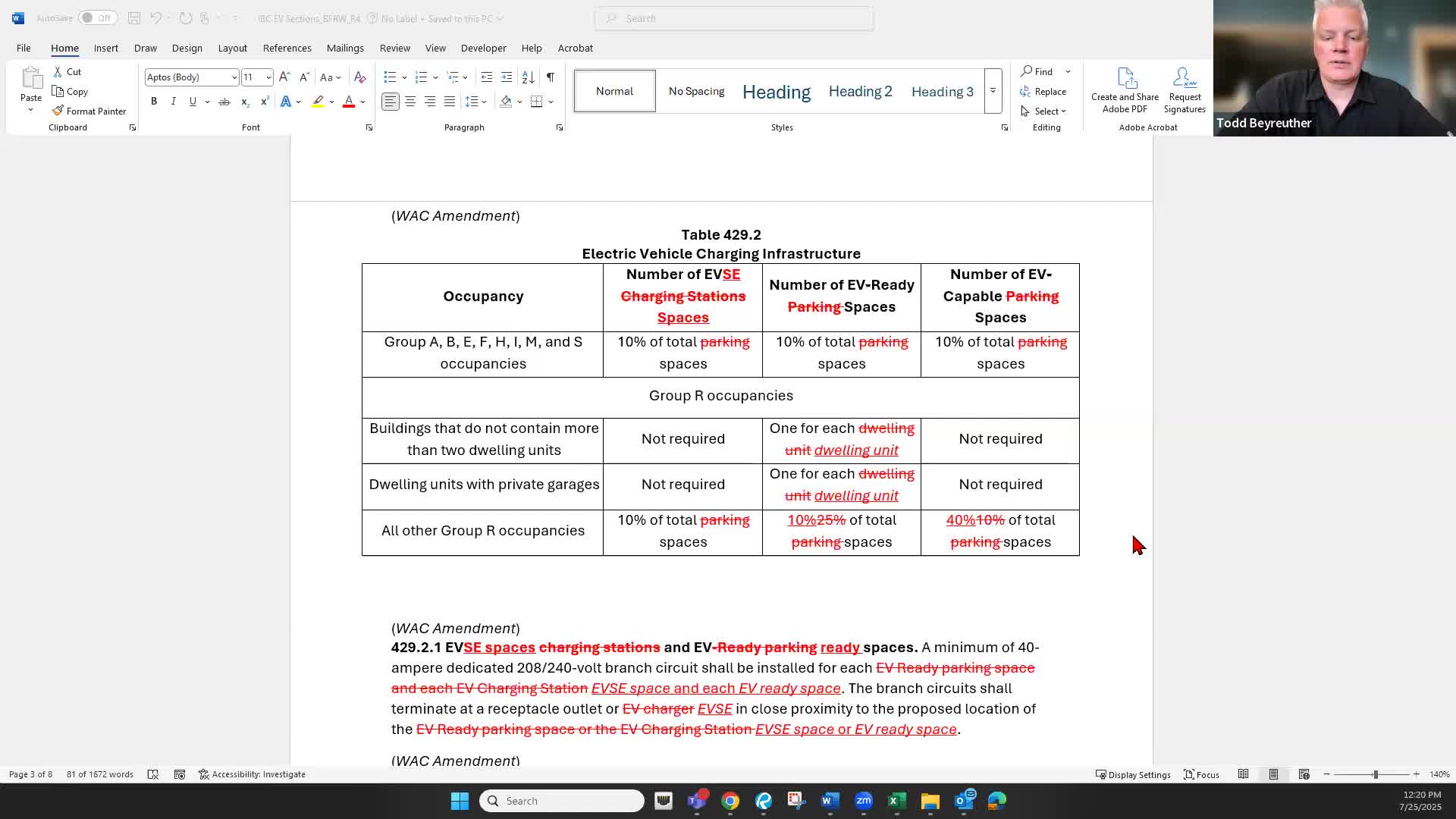Switch to Focus mode
This screenshot has width=1456, height=819.
(1202, 774)
